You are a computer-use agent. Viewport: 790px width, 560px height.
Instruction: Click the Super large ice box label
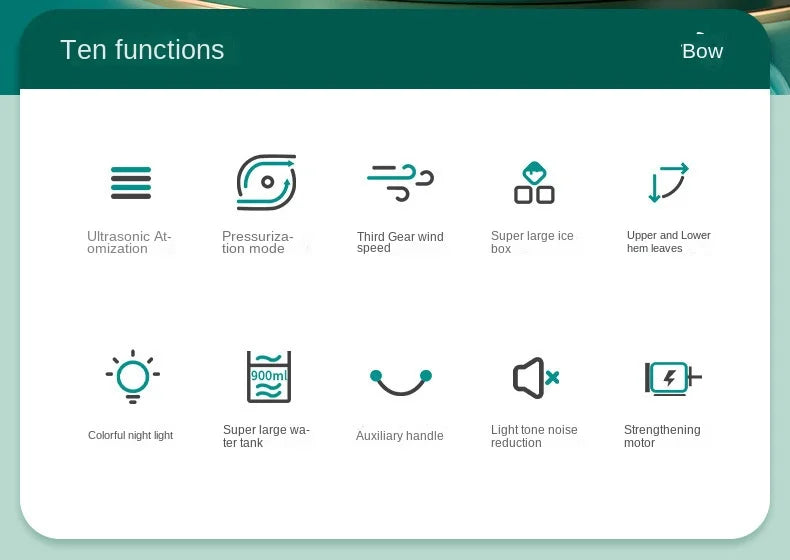tap(532, 243)
